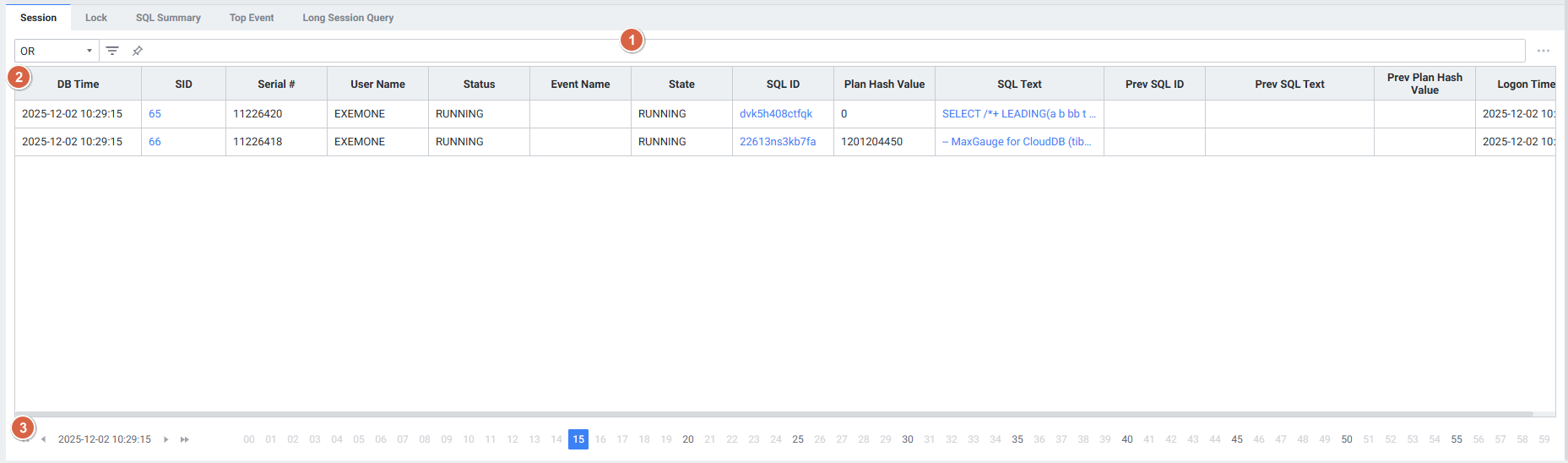Click the filter lines icon
1568x463 pixels.
112,51
